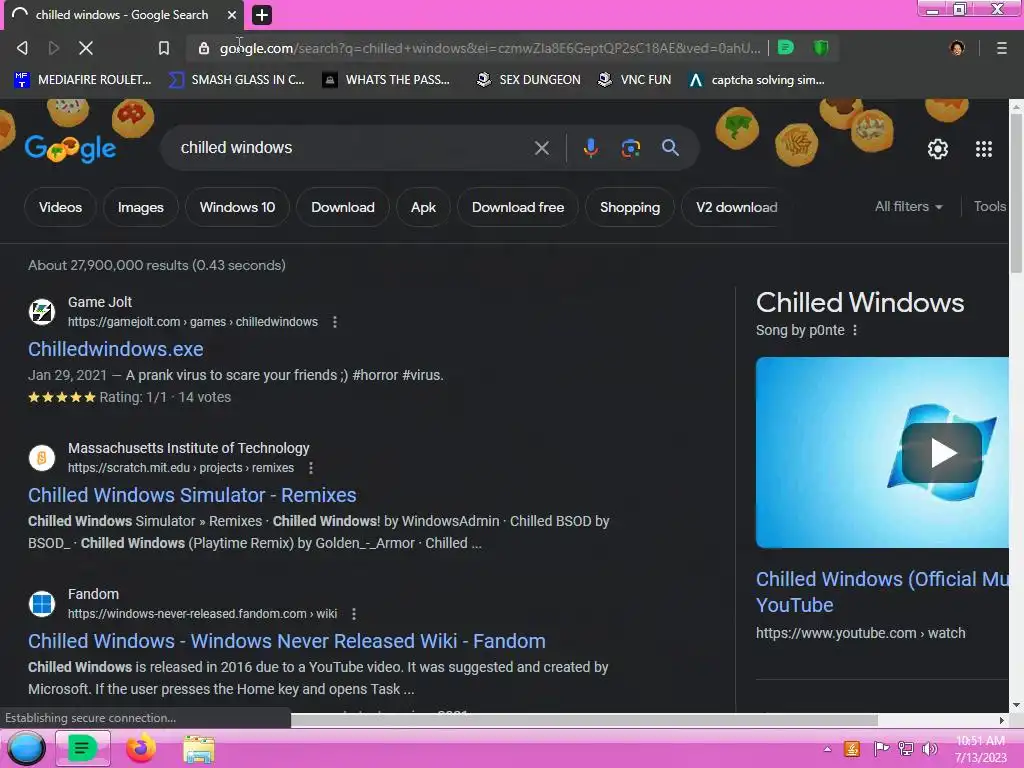The image size is (1024, 768).
Task: Open more options for the Game Jolt result
Action: pyautogui.click(x=335, y=322)
